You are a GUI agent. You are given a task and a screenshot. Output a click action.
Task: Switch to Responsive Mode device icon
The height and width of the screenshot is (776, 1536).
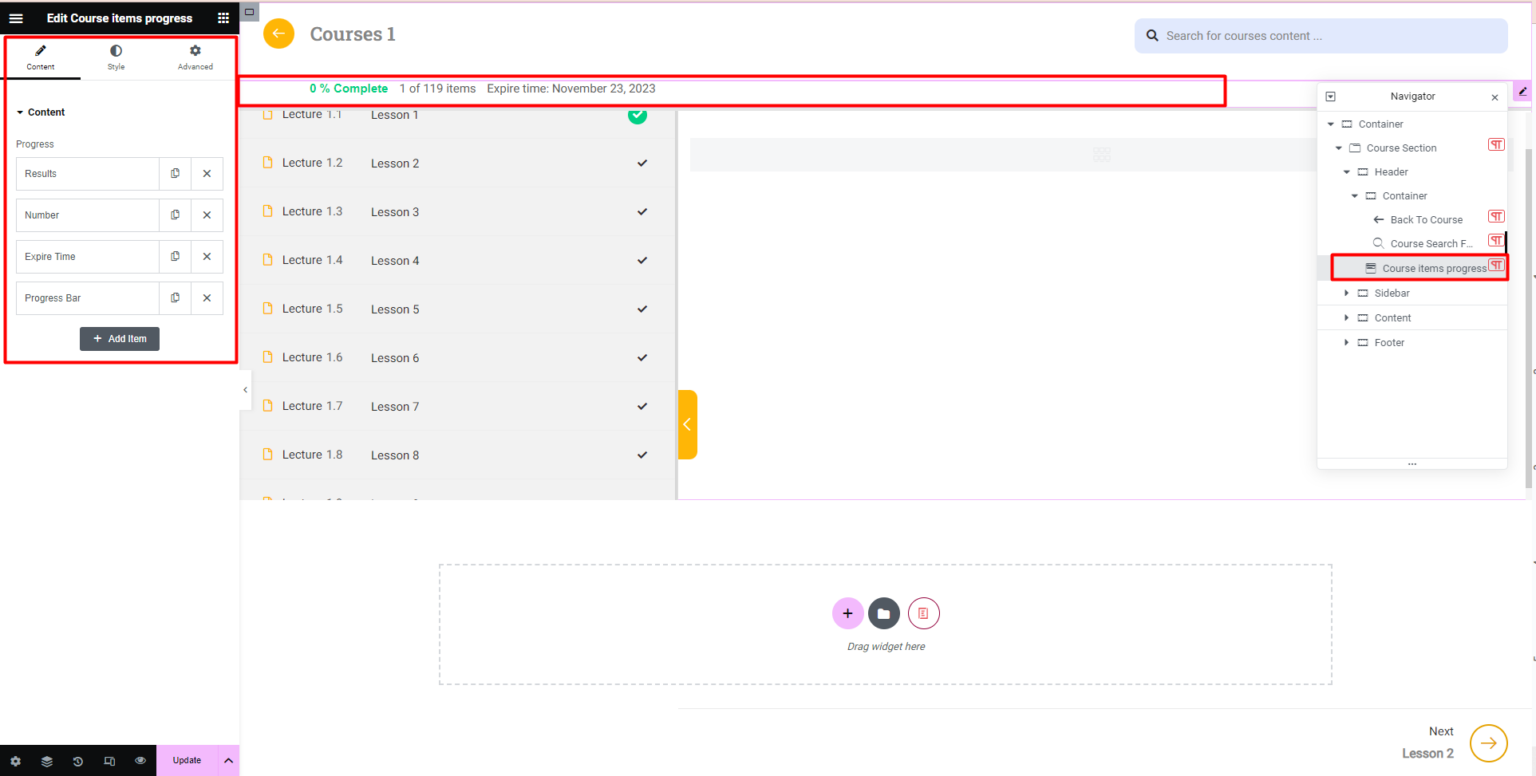coord(109,760)
